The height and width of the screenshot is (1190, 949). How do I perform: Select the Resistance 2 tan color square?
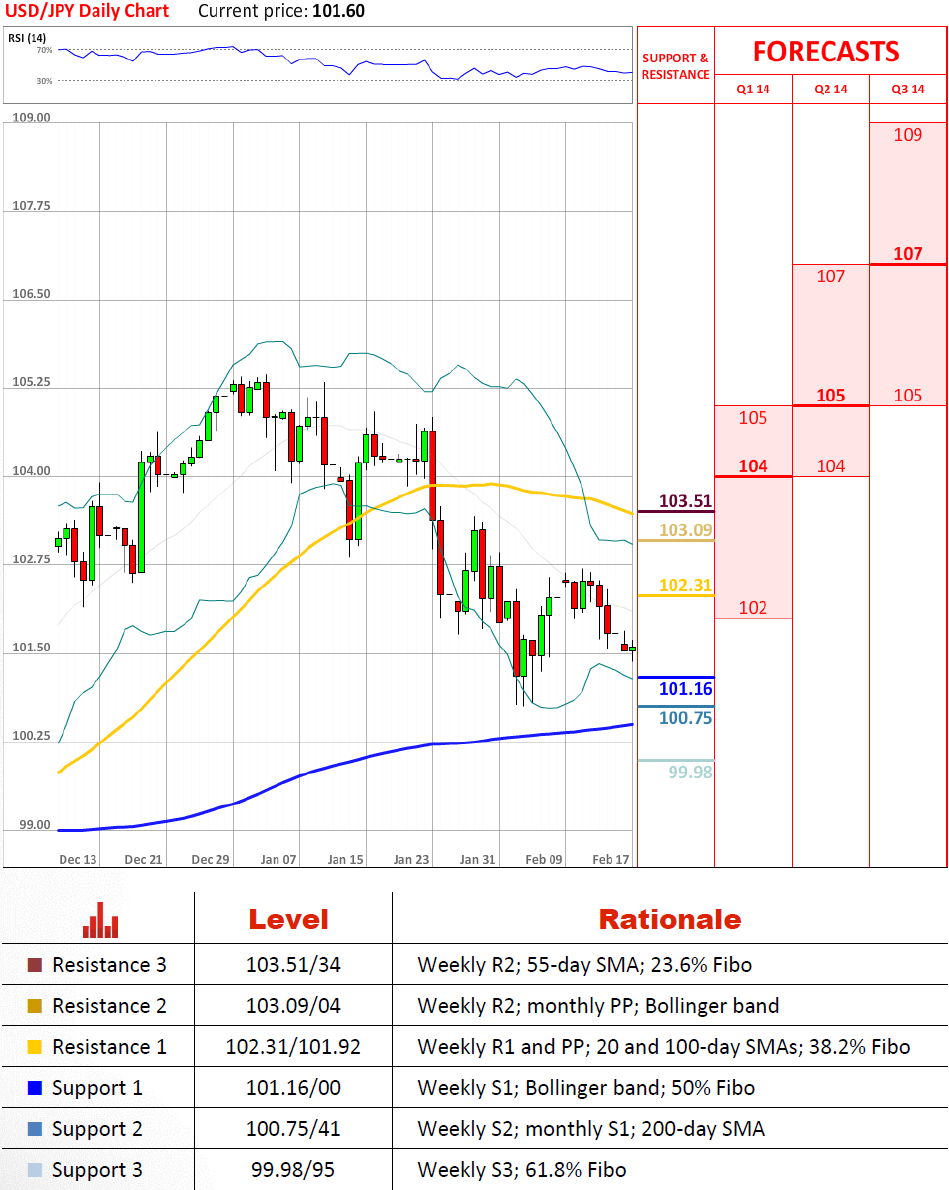pyautogui.click(x=35, y=1007)
